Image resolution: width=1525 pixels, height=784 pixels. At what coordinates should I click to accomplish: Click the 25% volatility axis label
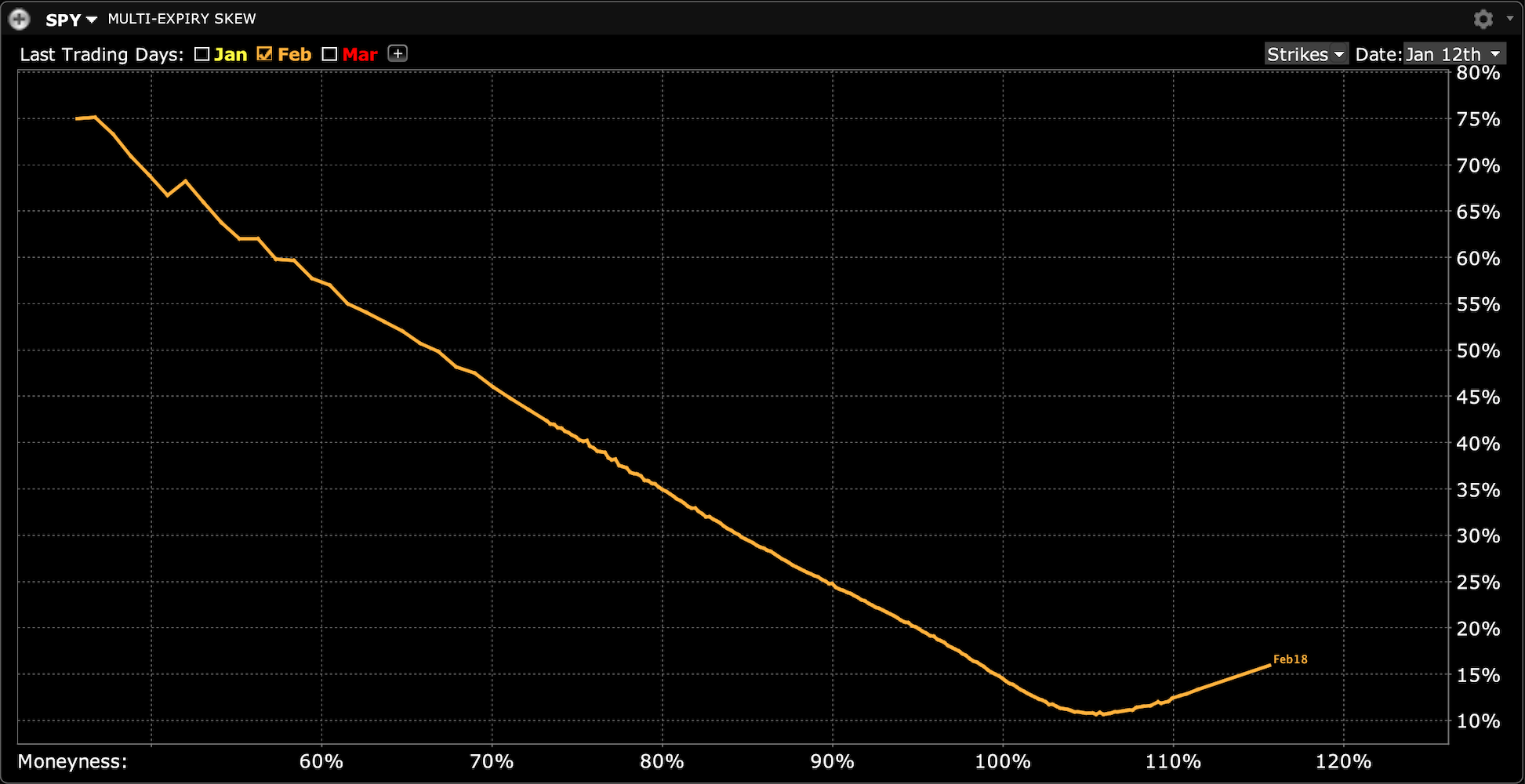pyautogui.click(x=1478, y=583)
